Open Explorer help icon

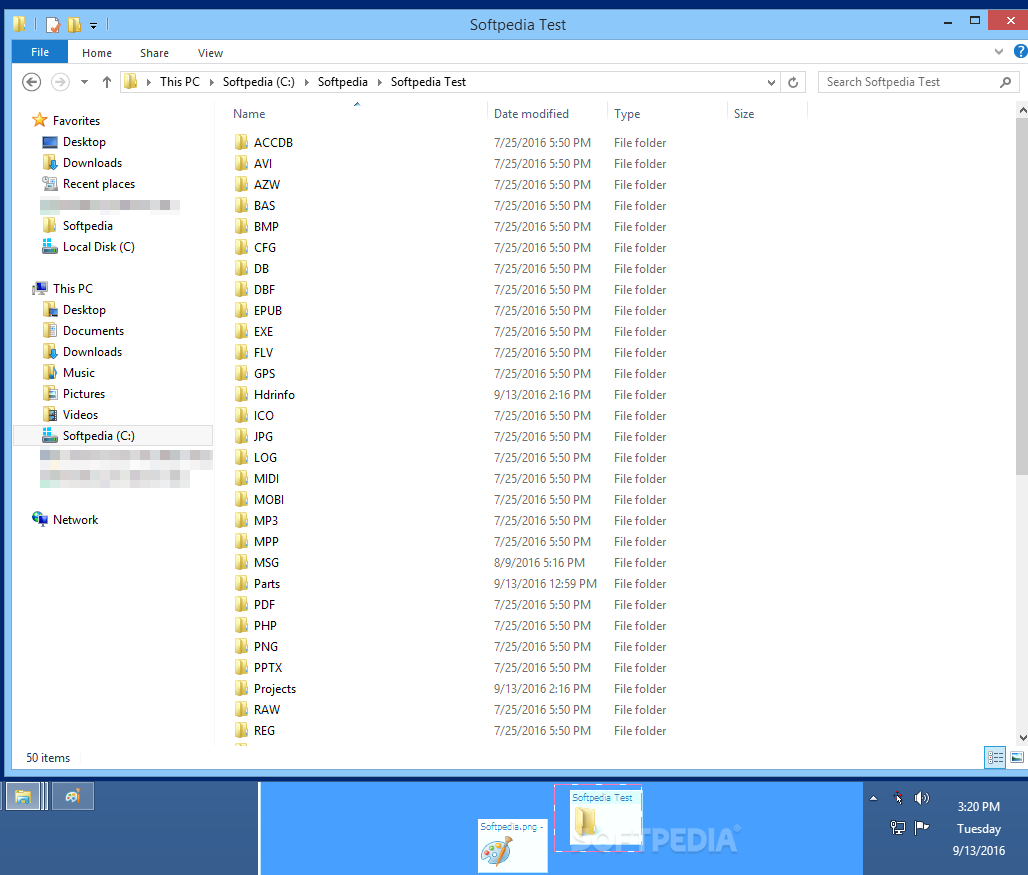[x=1020, y=51]
